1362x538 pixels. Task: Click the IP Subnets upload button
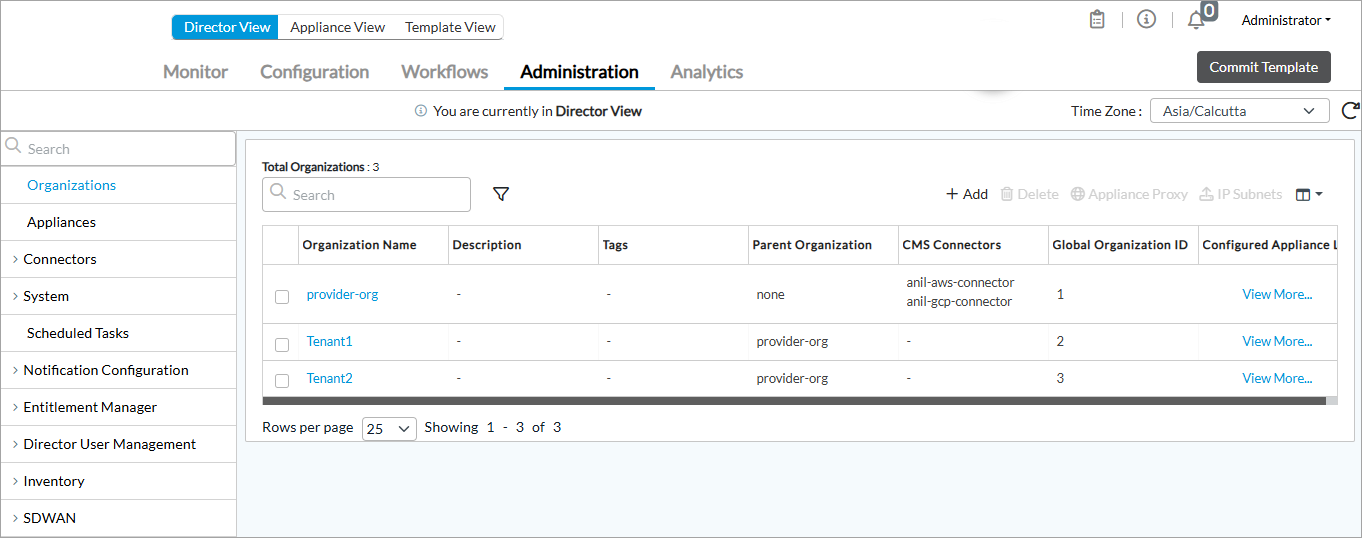point(1240,194)
